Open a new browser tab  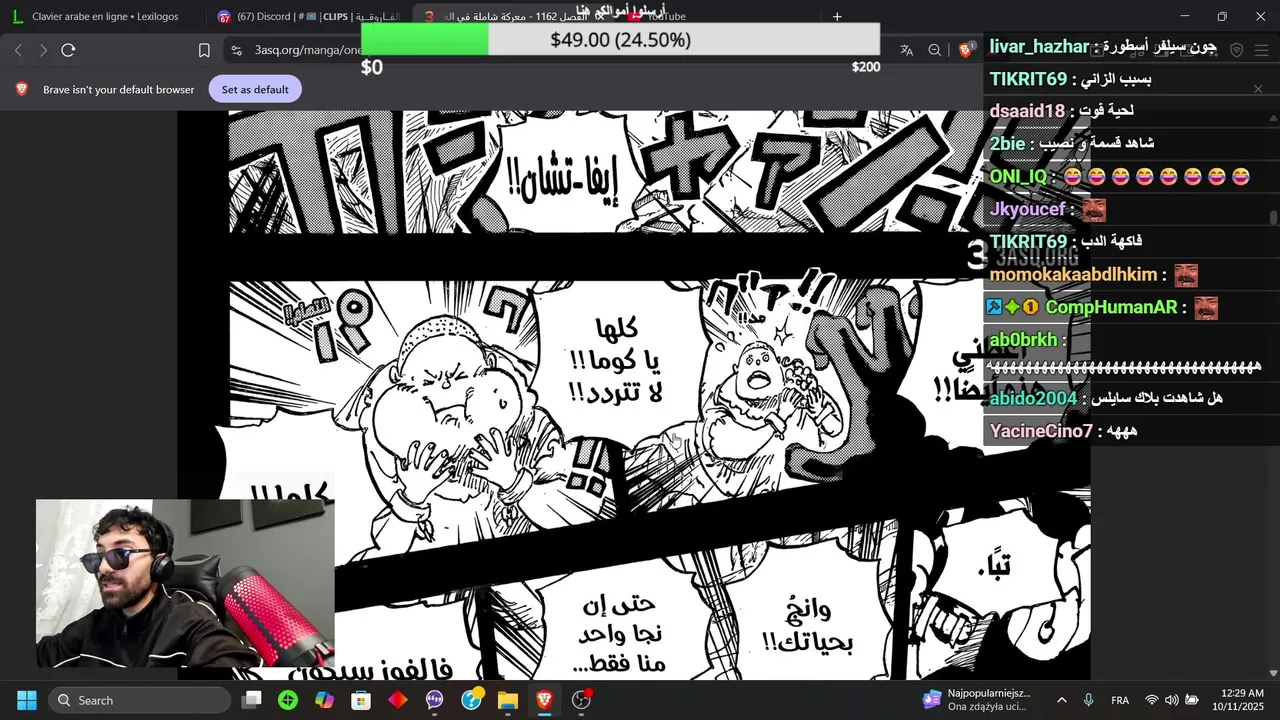(837, 16)
